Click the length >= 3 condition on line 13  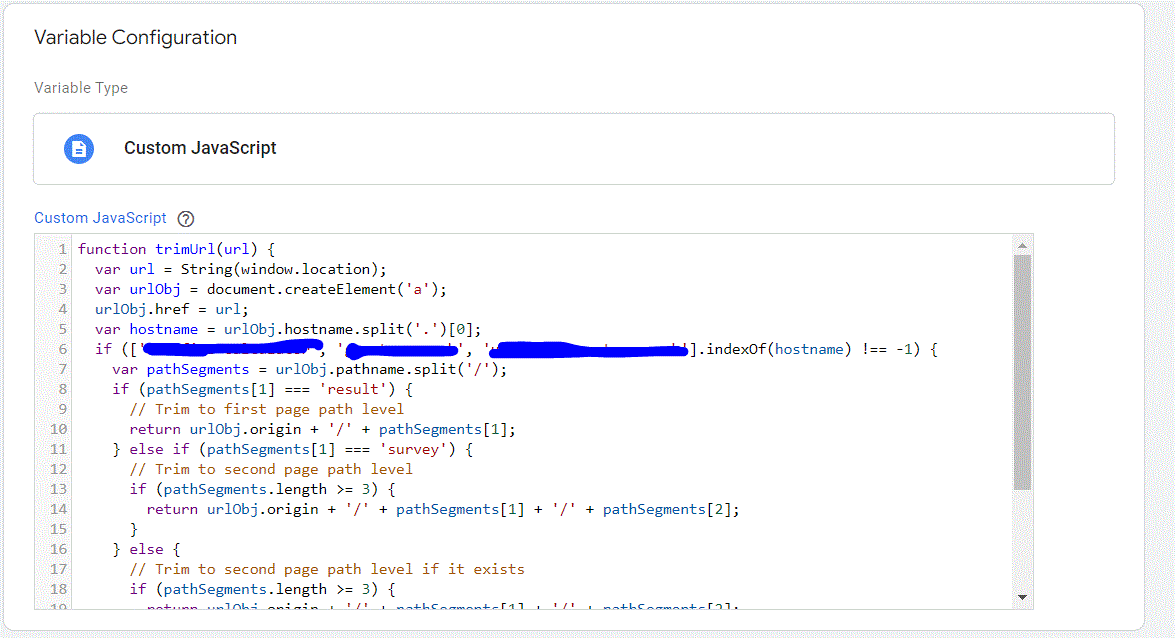click(262, 489)
